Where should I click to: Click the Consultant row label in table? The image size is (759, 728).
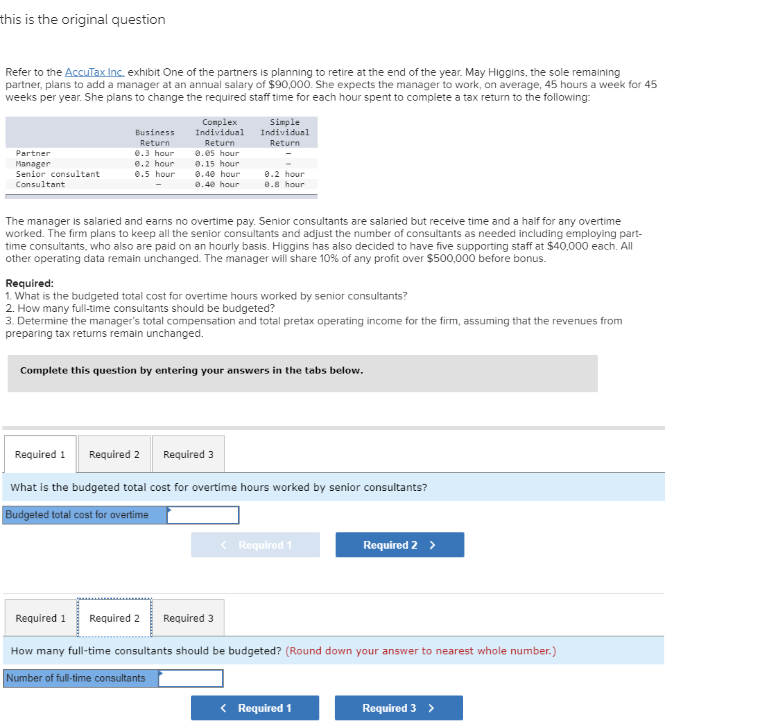(x=40, y=184)
